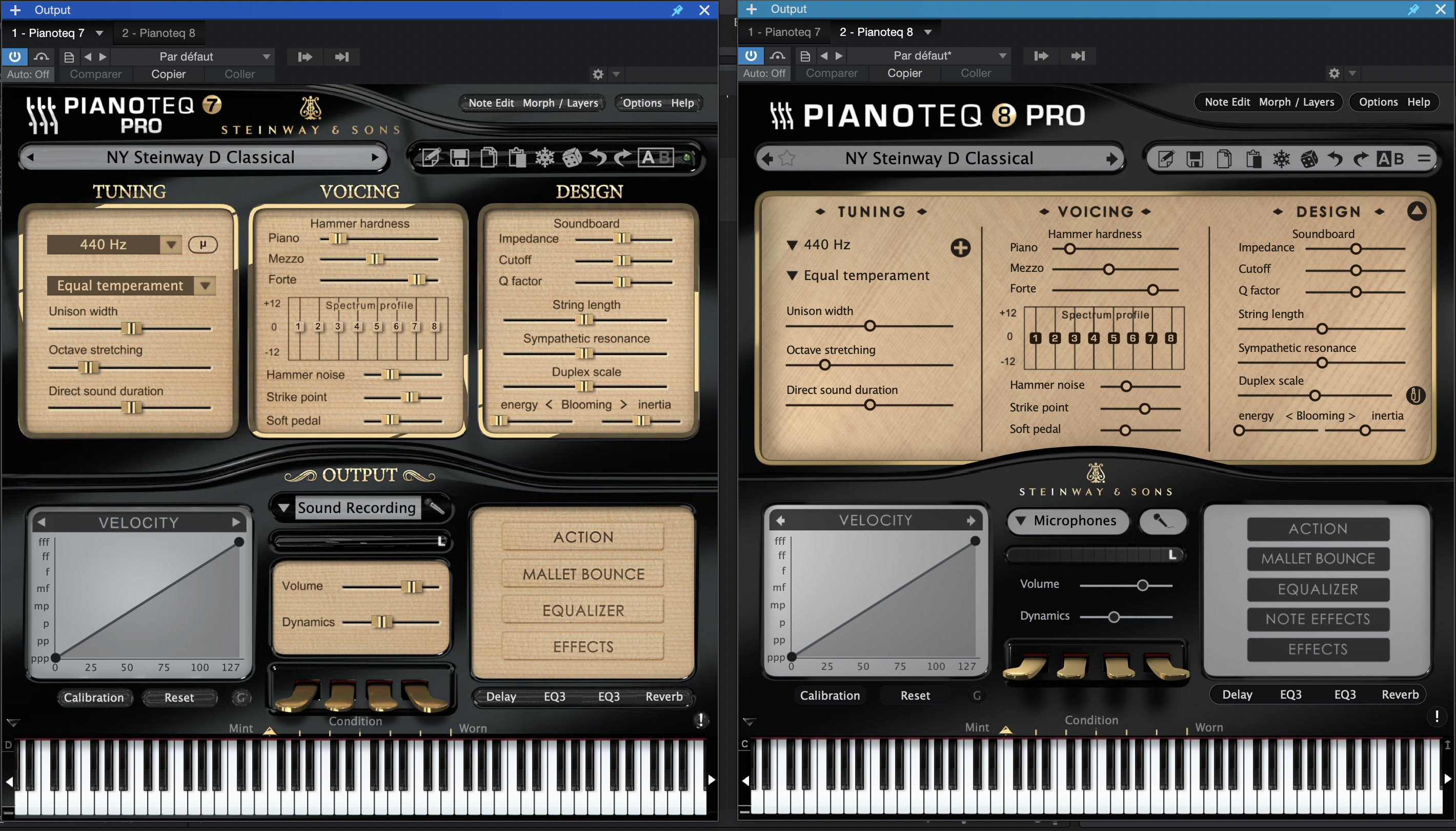
Task: Select the dice randomize icon in Pianoteq 7
Action: [572, 157]
